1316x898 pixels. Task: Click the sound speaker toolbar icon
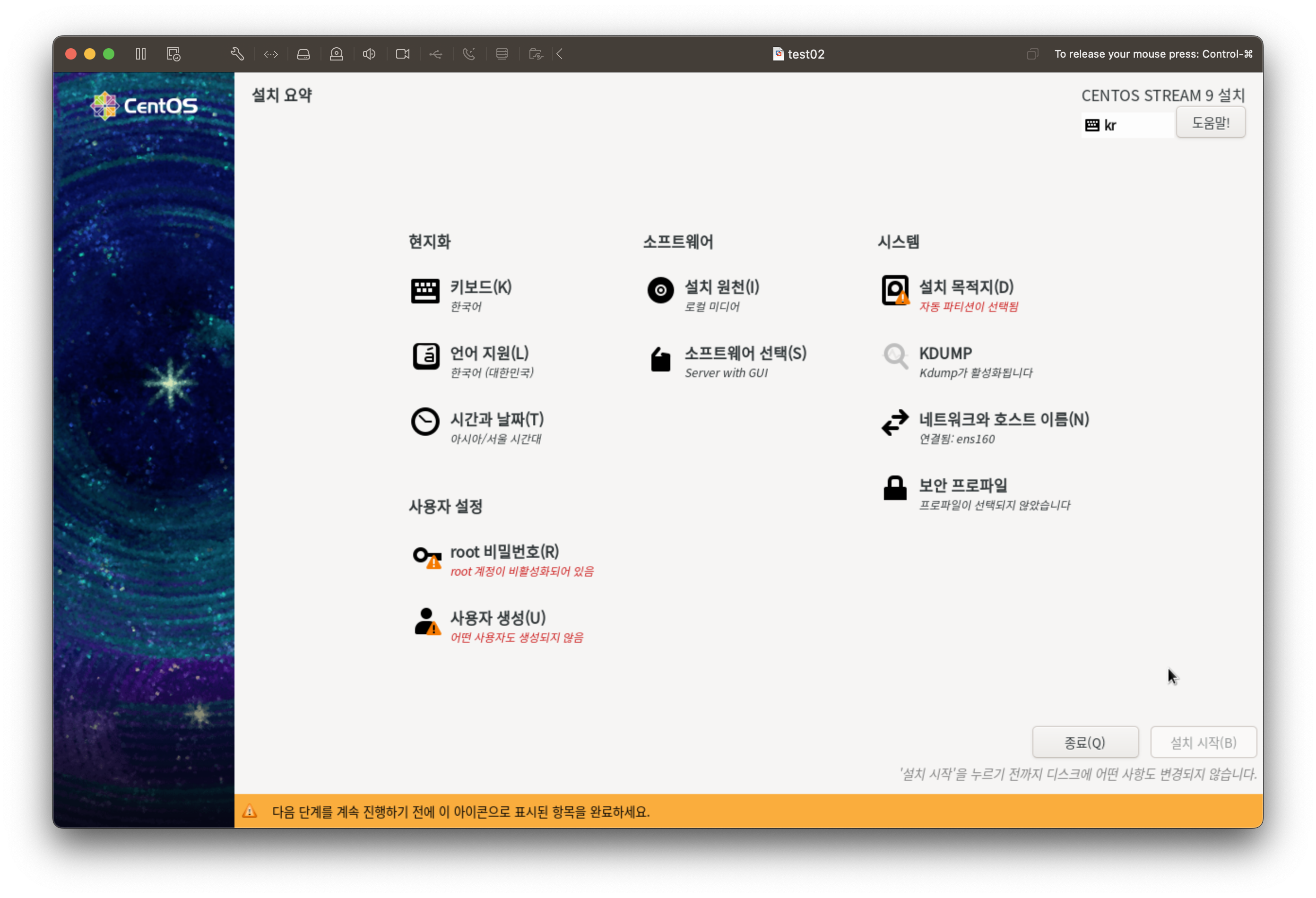[369, 54]
